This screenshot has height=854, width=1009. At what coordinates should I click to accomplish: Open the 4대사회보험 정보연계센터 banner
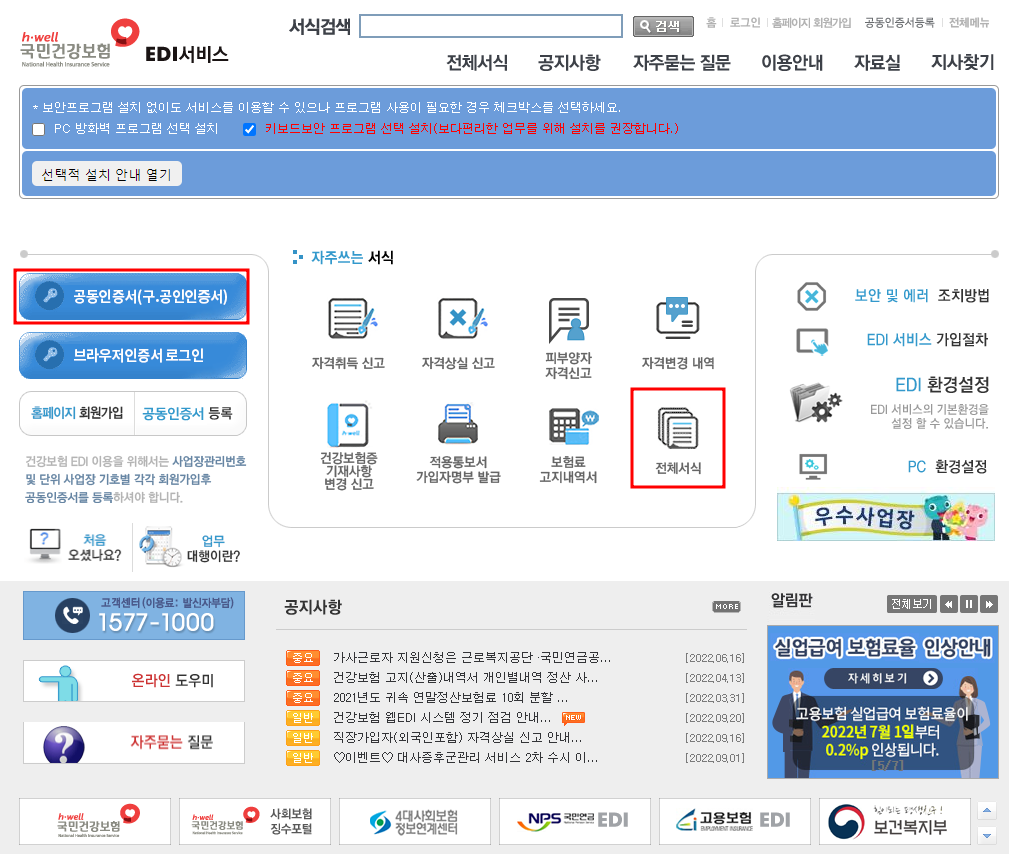coord(414,821)
